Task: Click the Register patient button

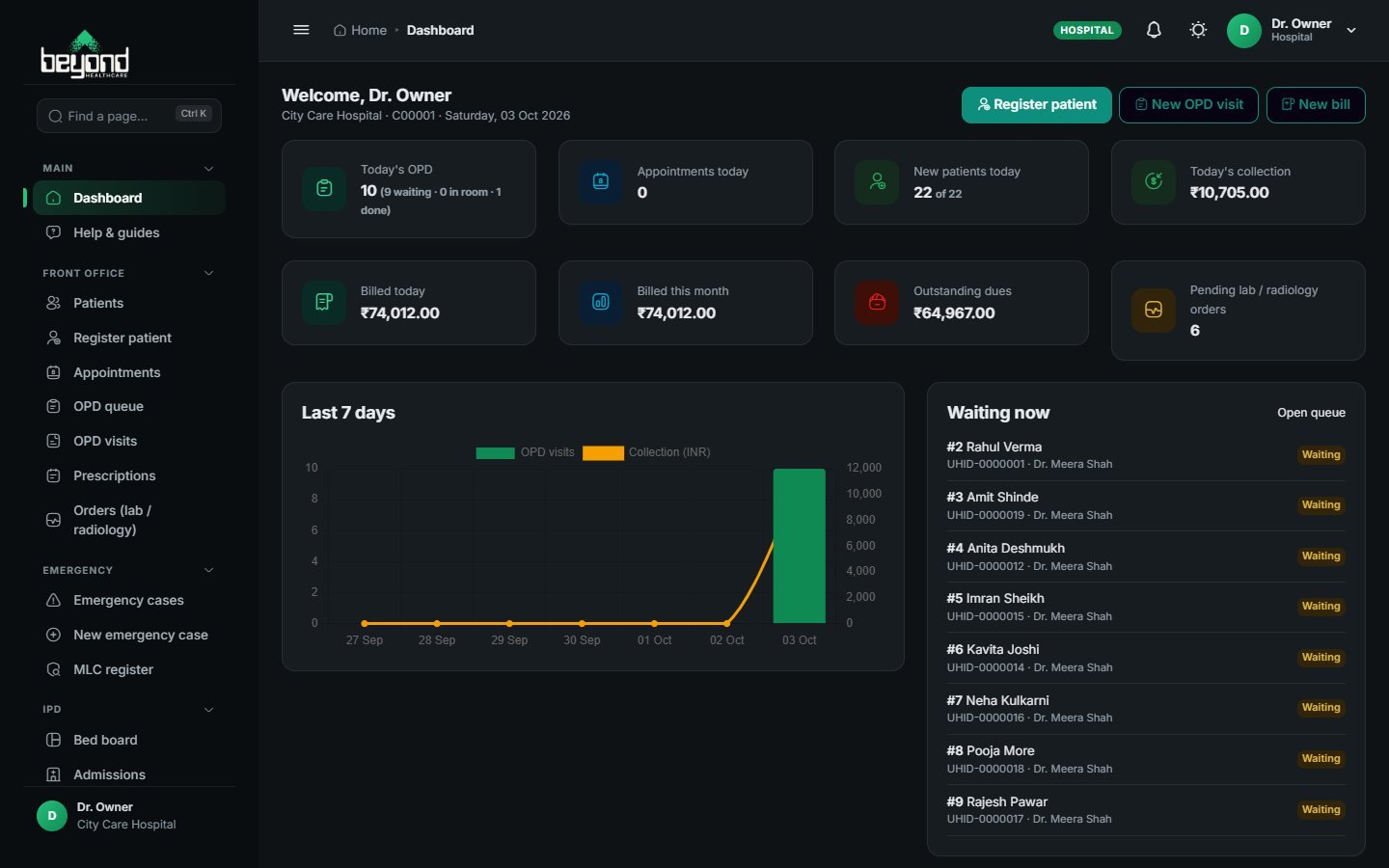Action: pos(1037,104)
